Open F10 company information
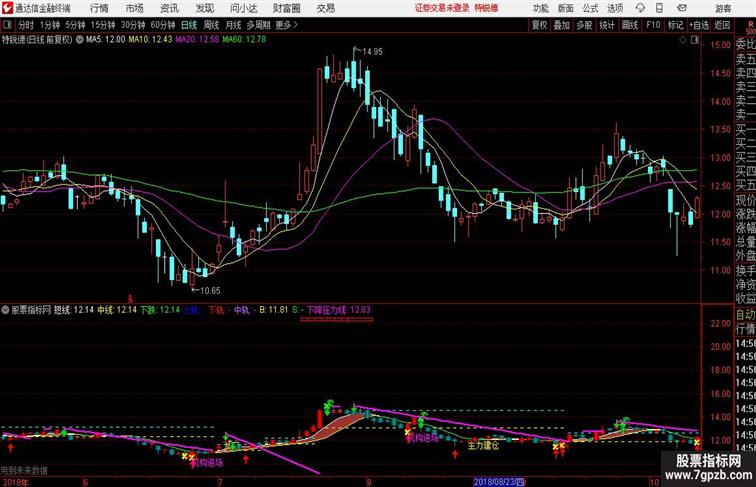The width and height of the screenshot is (756, 487). coord(653,25)
